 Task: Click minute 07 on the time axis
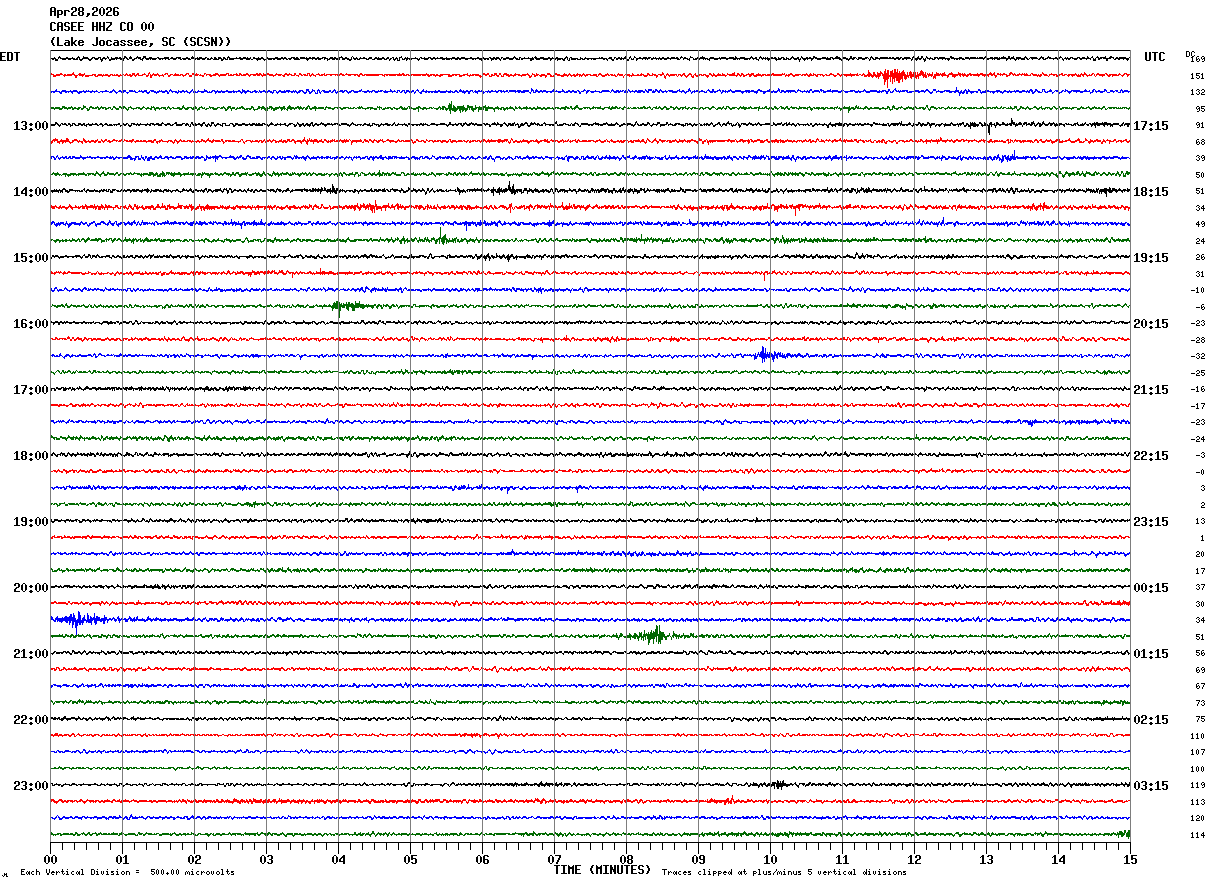554,859
